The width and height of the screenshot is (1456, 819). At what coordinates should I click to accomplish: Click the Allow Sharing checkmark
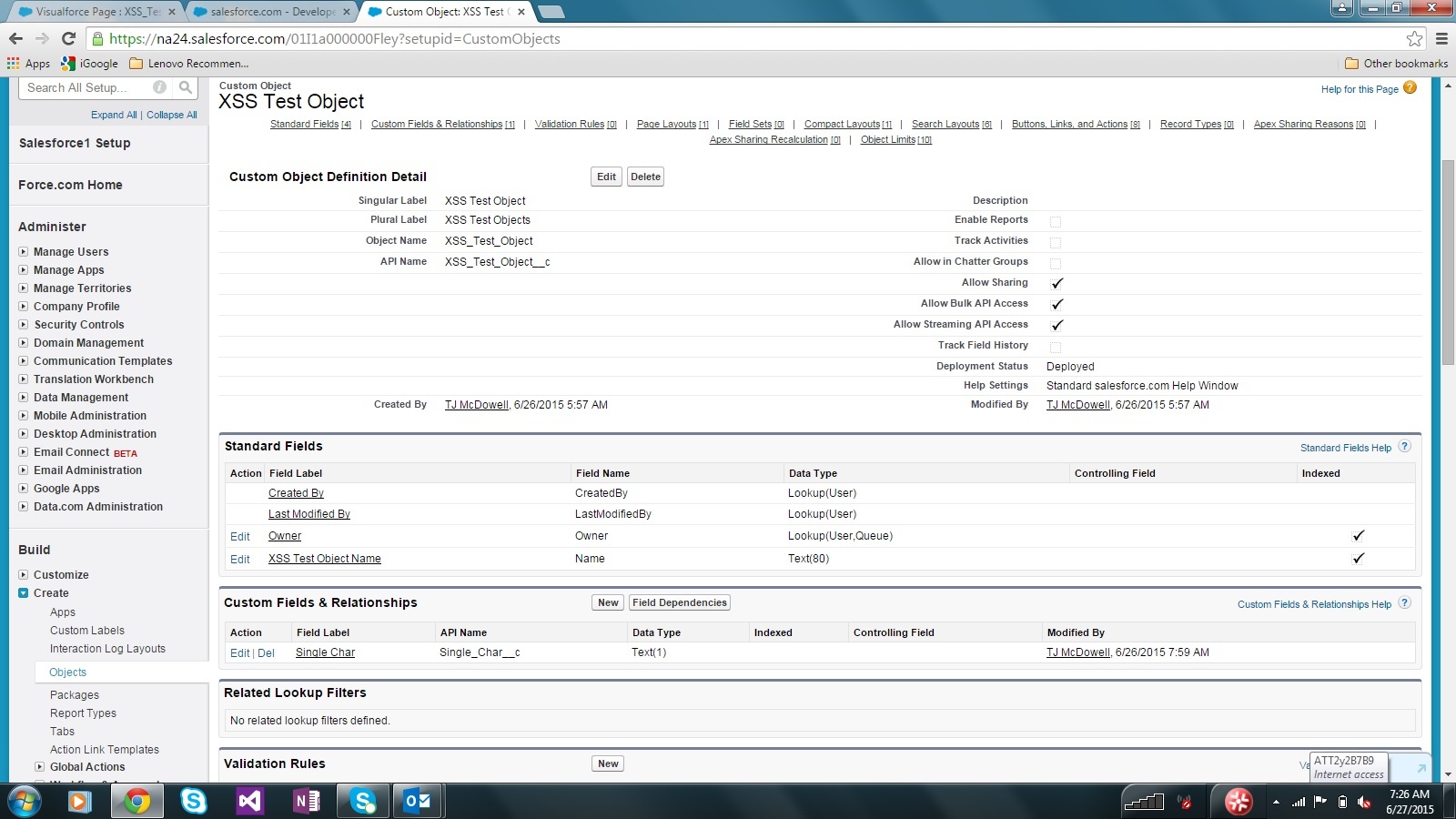(1057, 283)
